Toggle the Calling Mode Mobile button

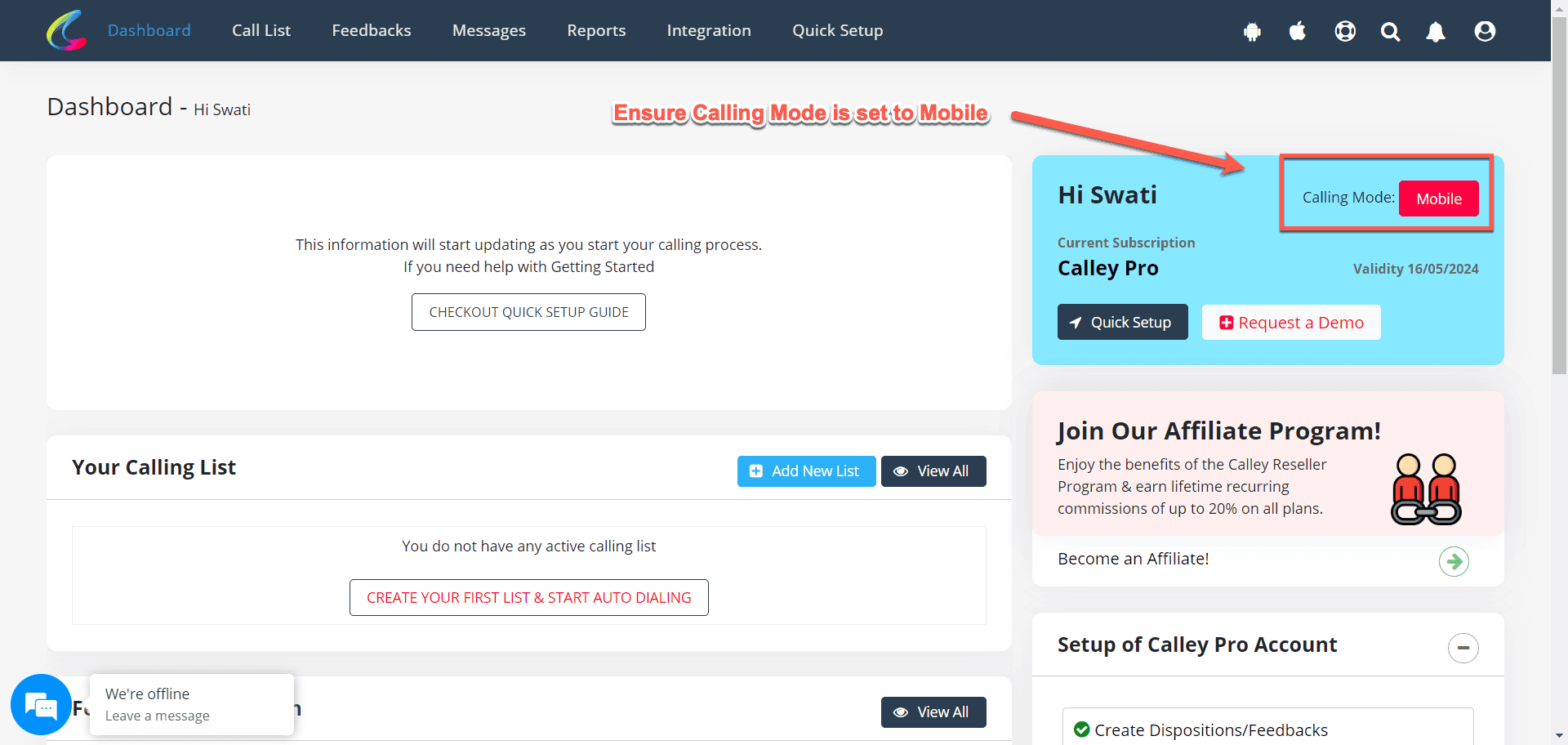coord(1438,199)
